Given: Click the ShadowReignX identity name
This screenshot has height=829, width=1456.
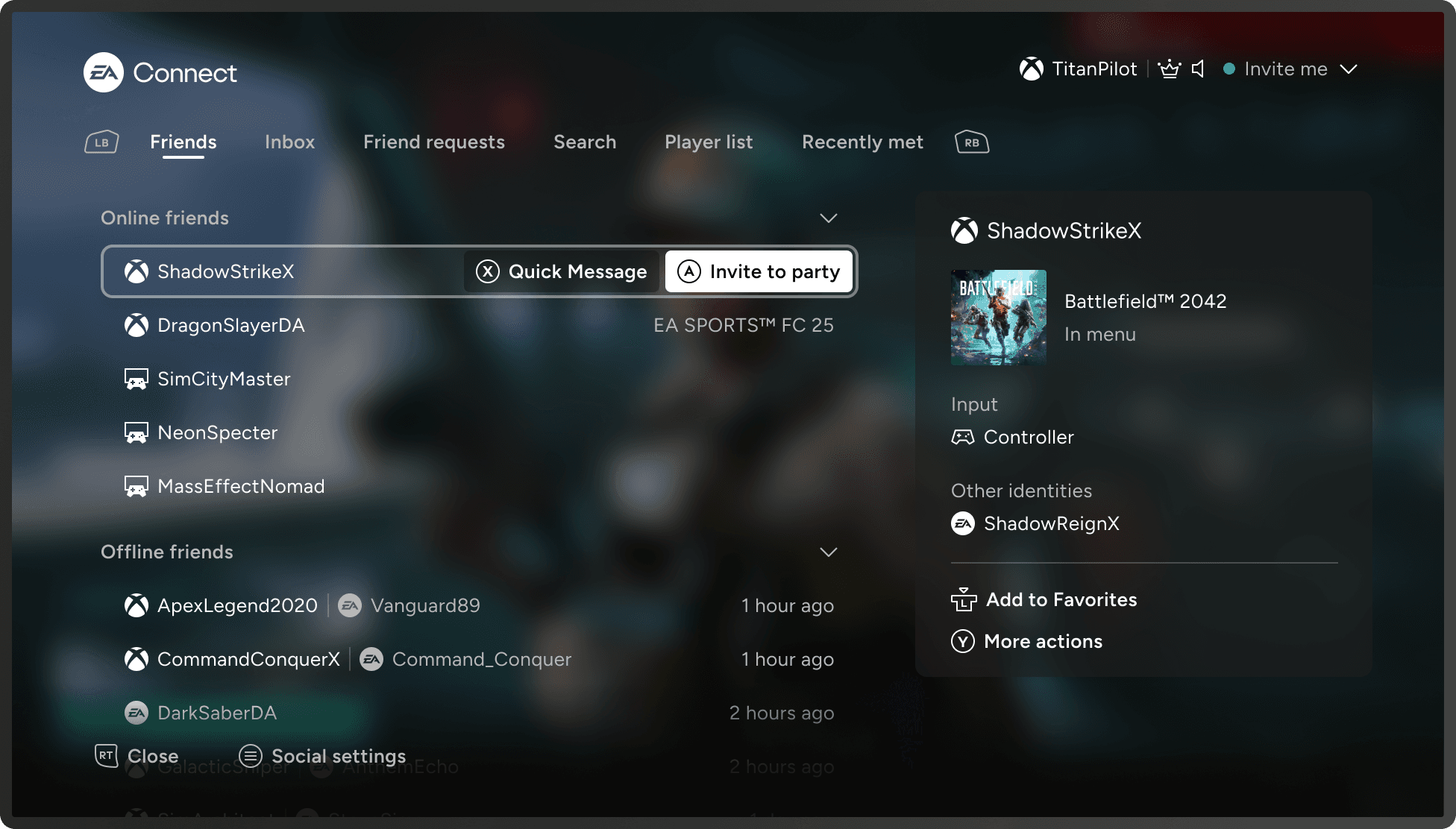Looking at the screenshot, I should [x=1052, y=523].
